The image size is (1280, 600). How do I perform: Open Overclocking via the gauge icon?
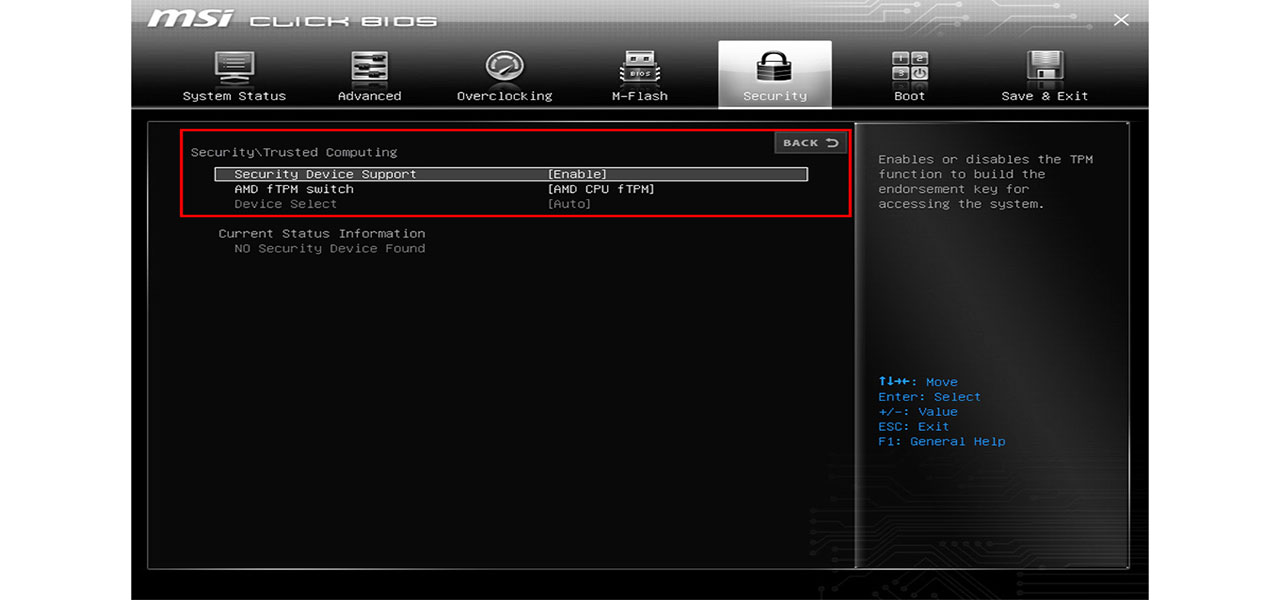[504, 67]
